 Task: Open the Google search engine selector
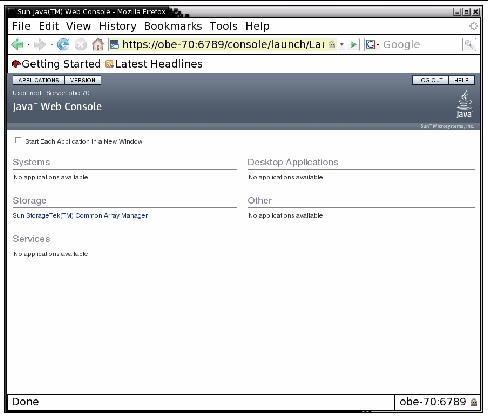tap(372, 45)
